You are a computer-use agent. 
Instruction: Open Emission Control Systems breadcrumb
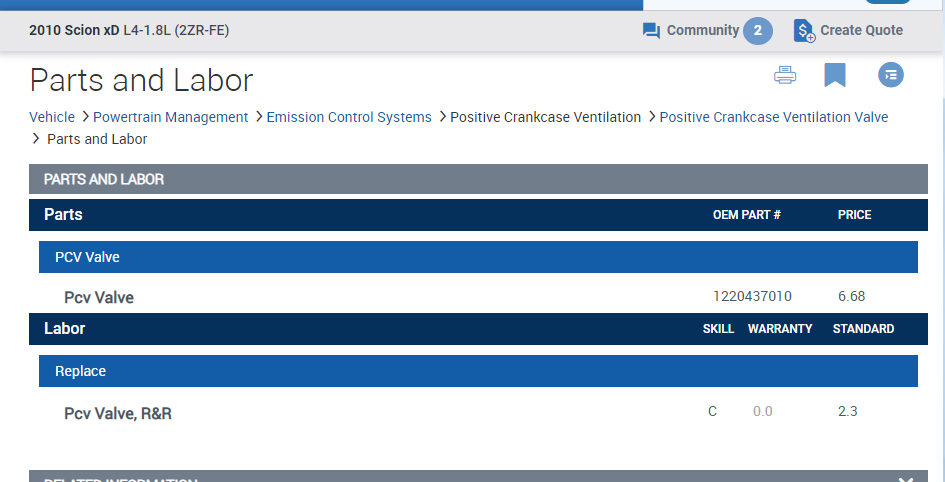349,117
